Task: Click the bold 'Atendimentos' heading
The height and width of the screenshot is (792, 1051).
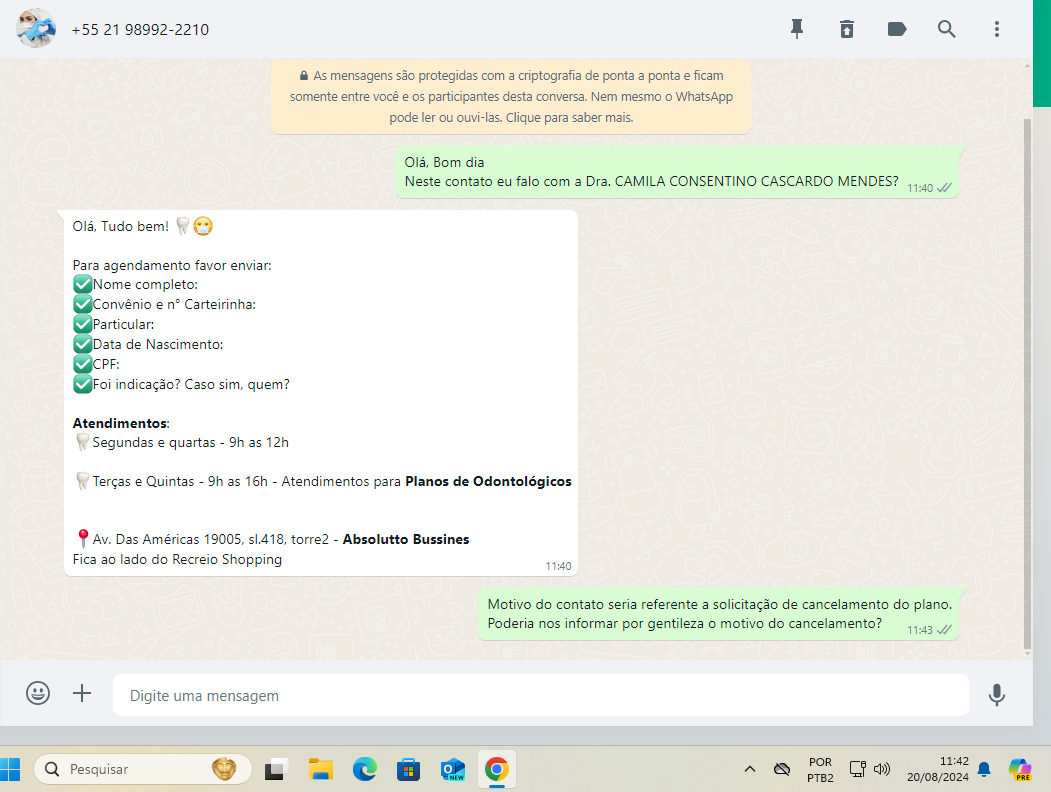Action: [120, 423]
